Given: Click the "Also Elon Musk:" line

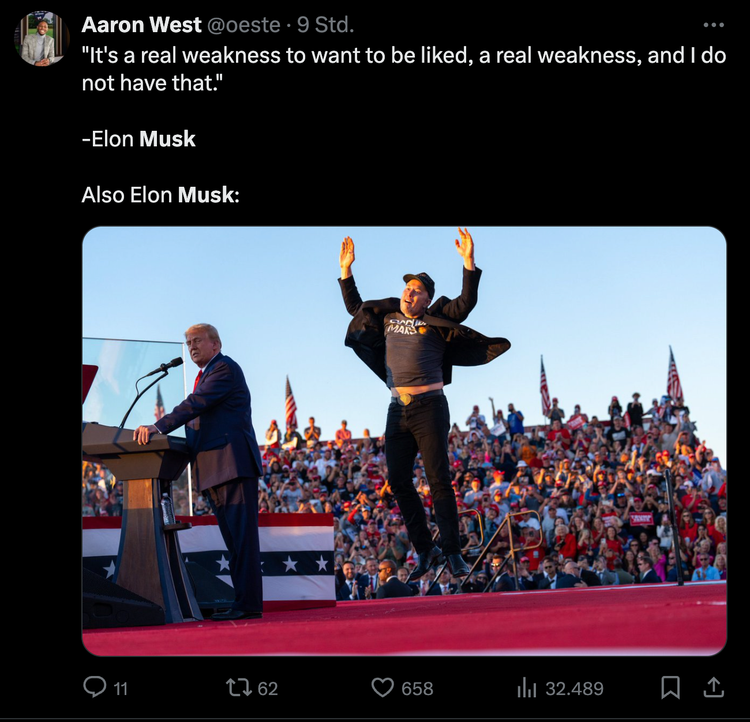Looking at the screenshot, I should point(160,195).
